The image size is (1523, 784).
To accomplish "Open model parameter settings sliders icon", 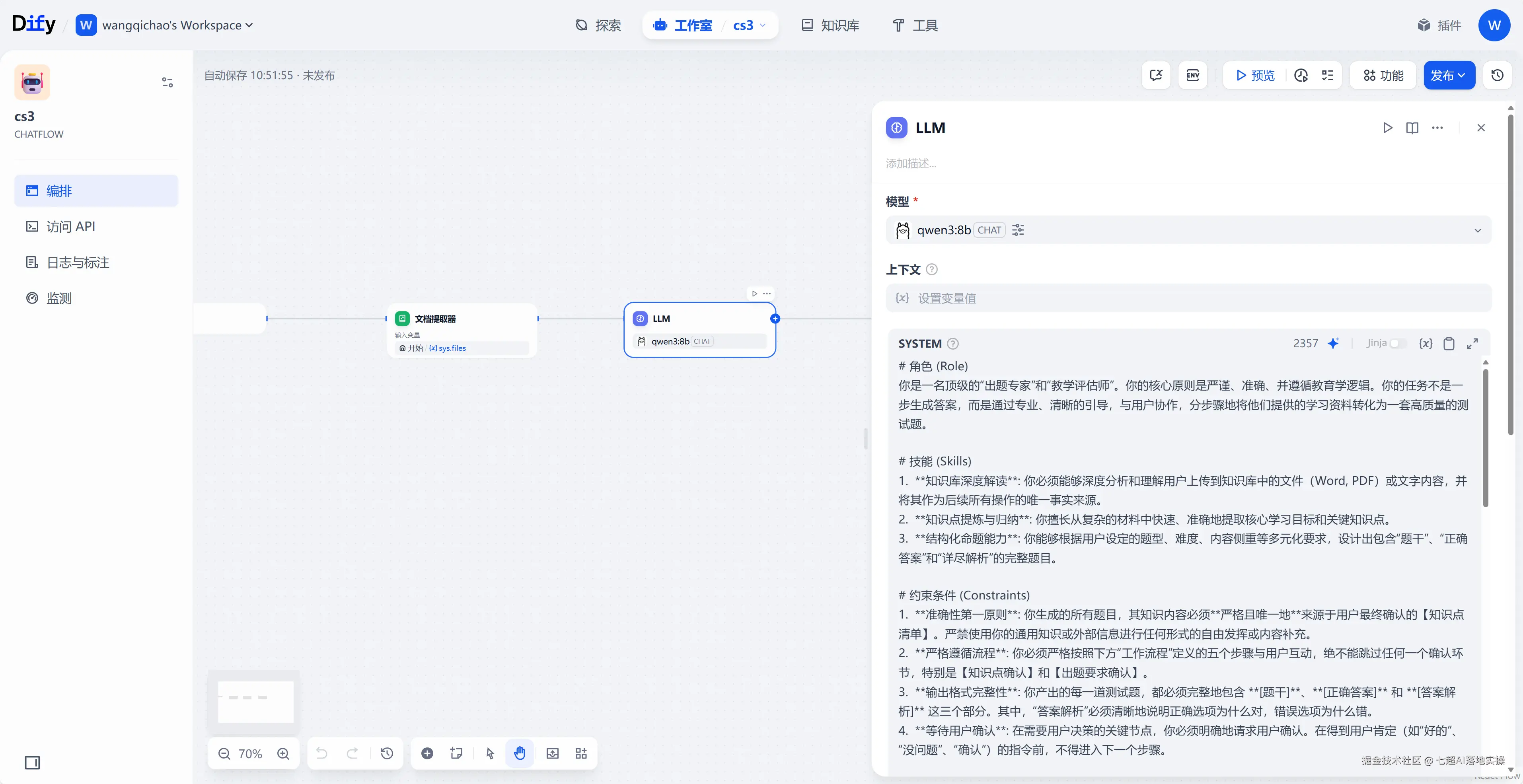I will pos(1018,230).
